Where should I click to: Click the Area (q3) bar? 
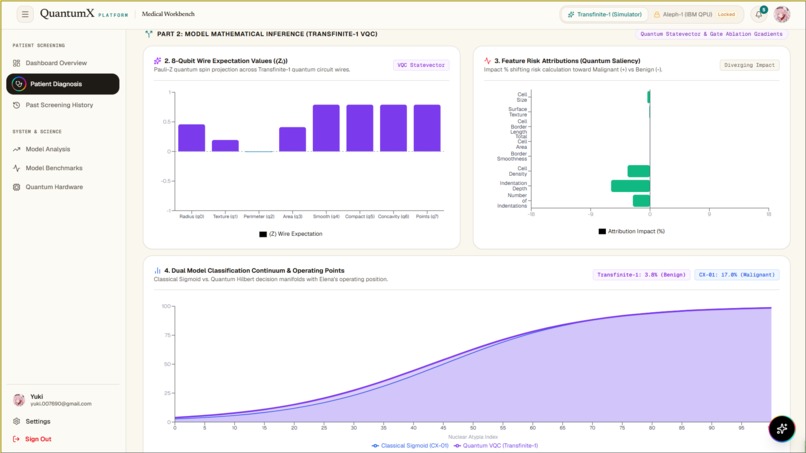tap(292, 139)
